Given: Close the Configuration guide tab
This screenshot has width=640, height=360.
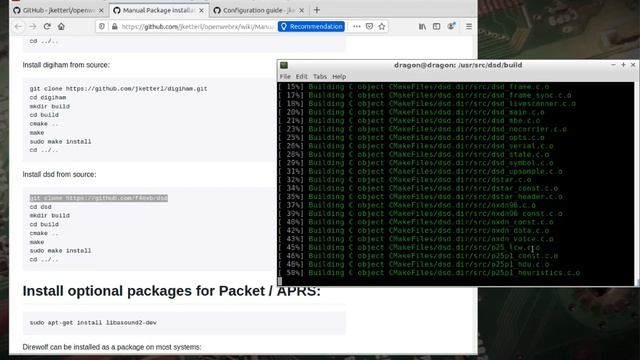Looking at the screenshot, I should pyautogui.click(x=302, y=10).
